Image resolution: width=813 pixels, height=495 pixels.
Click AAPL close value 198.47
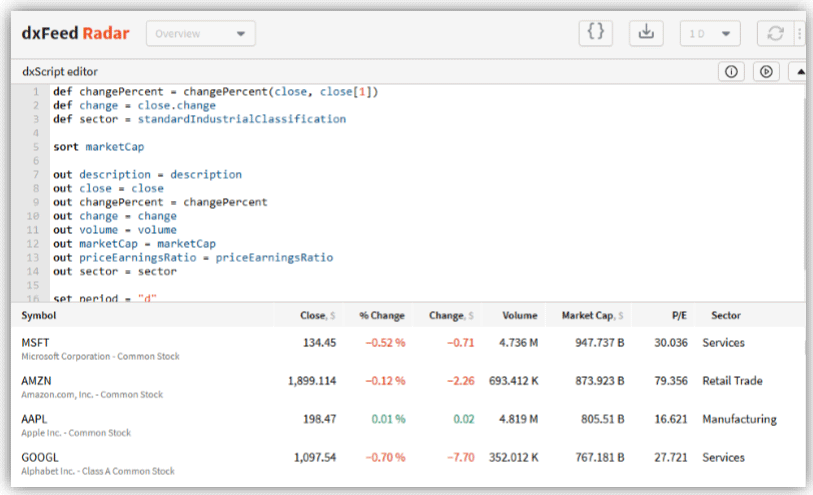pos(319,419)
